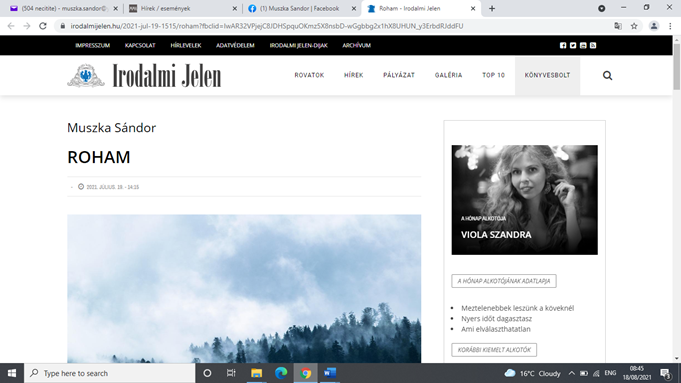
Task: Open the A HÓNAP ALKOTÓJÁNAK ADATLAPJA button
Action: click(504, 281)
